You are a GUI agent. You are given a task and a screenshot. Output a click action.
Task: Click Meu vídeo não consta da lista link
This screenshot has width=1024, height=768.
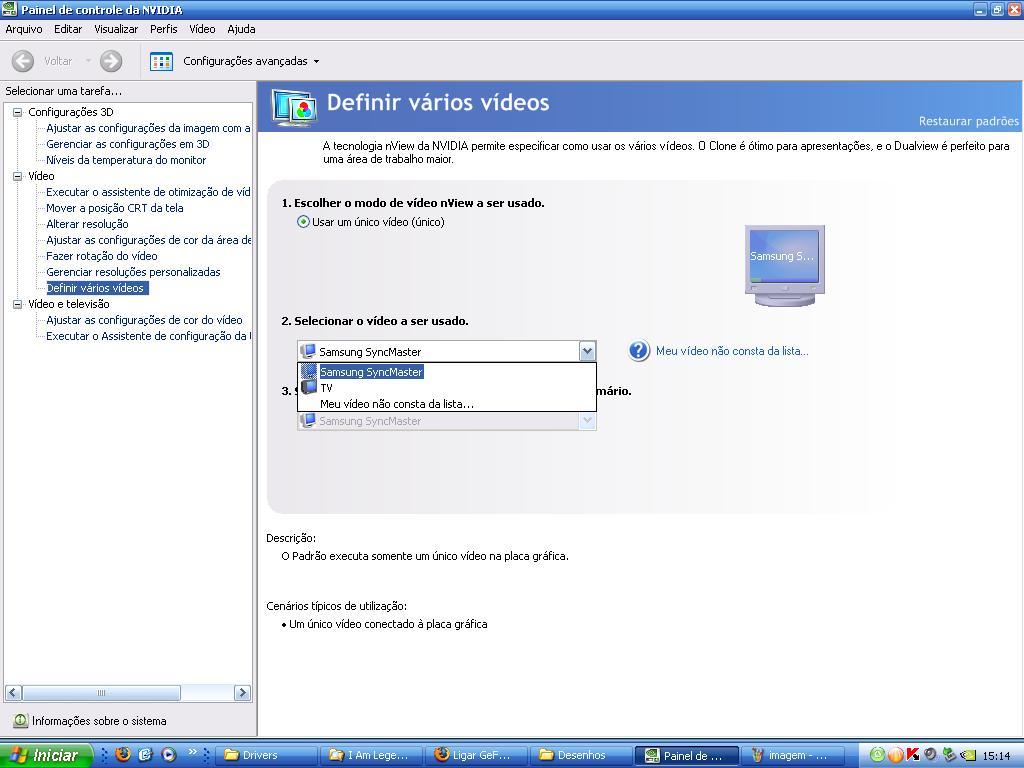[732, 351]
